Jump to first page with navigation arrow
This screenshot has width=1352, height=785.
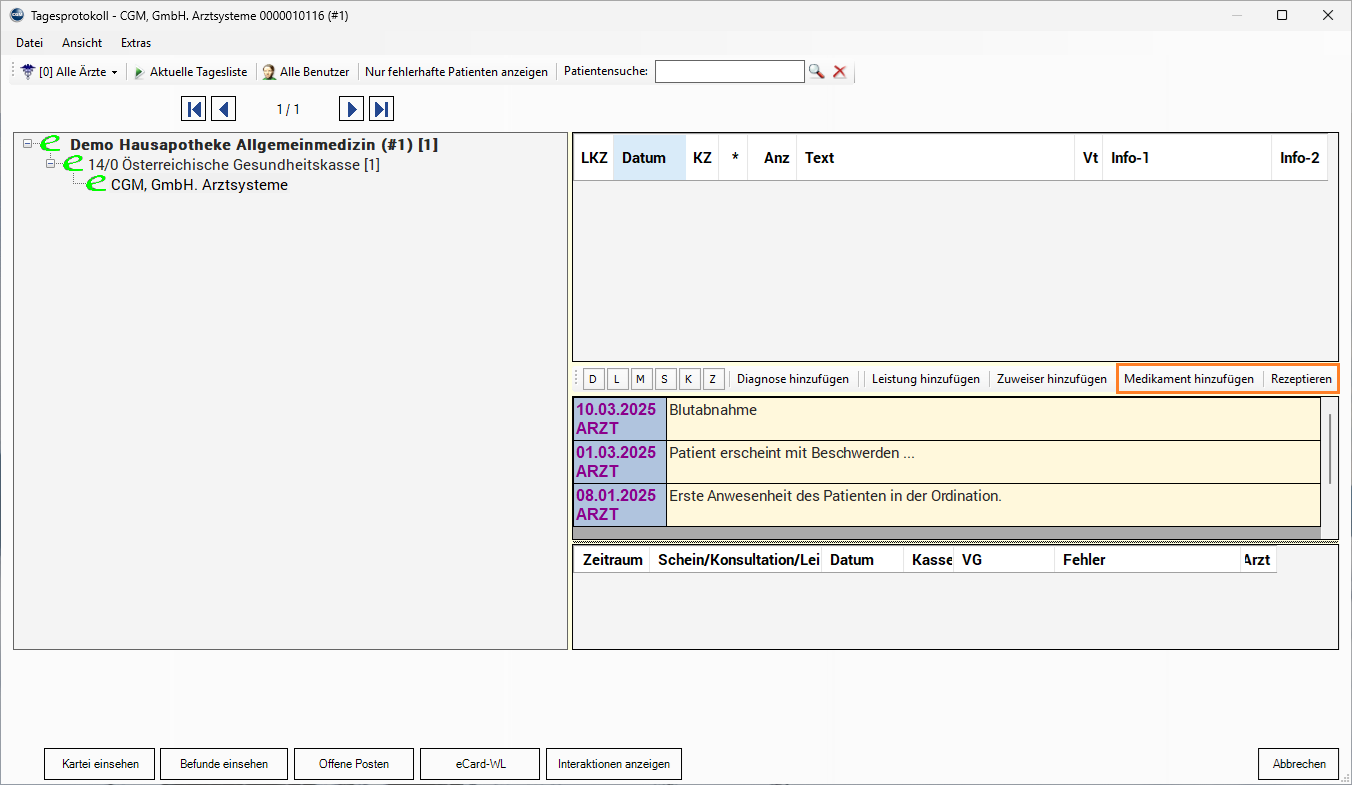click(194, 109)
